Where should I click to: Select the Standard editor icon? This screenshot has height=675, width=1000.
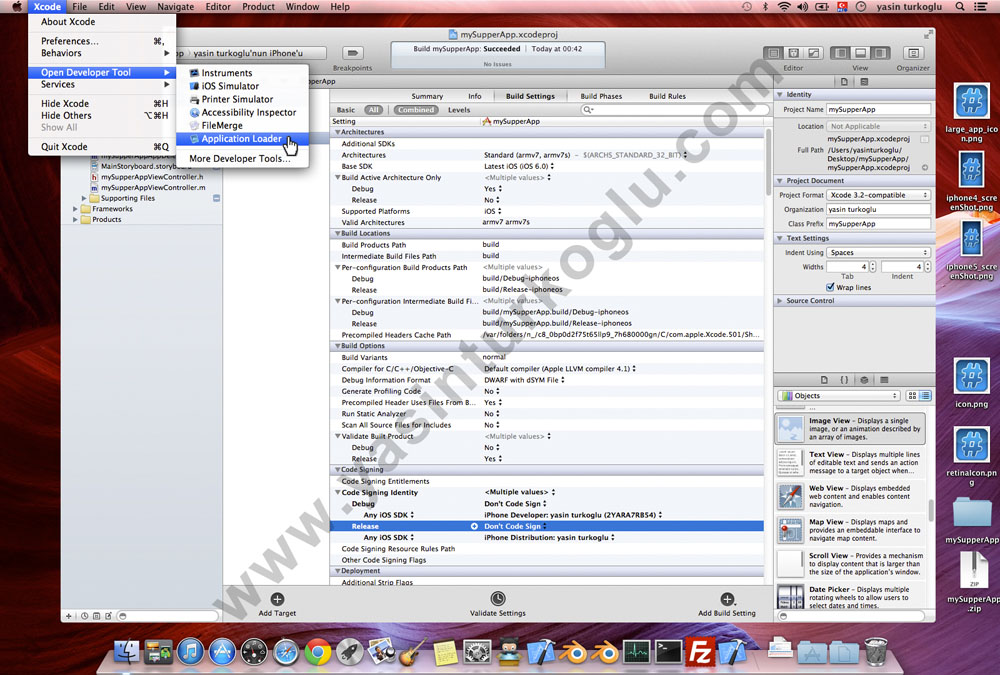[x=774, y=53]
